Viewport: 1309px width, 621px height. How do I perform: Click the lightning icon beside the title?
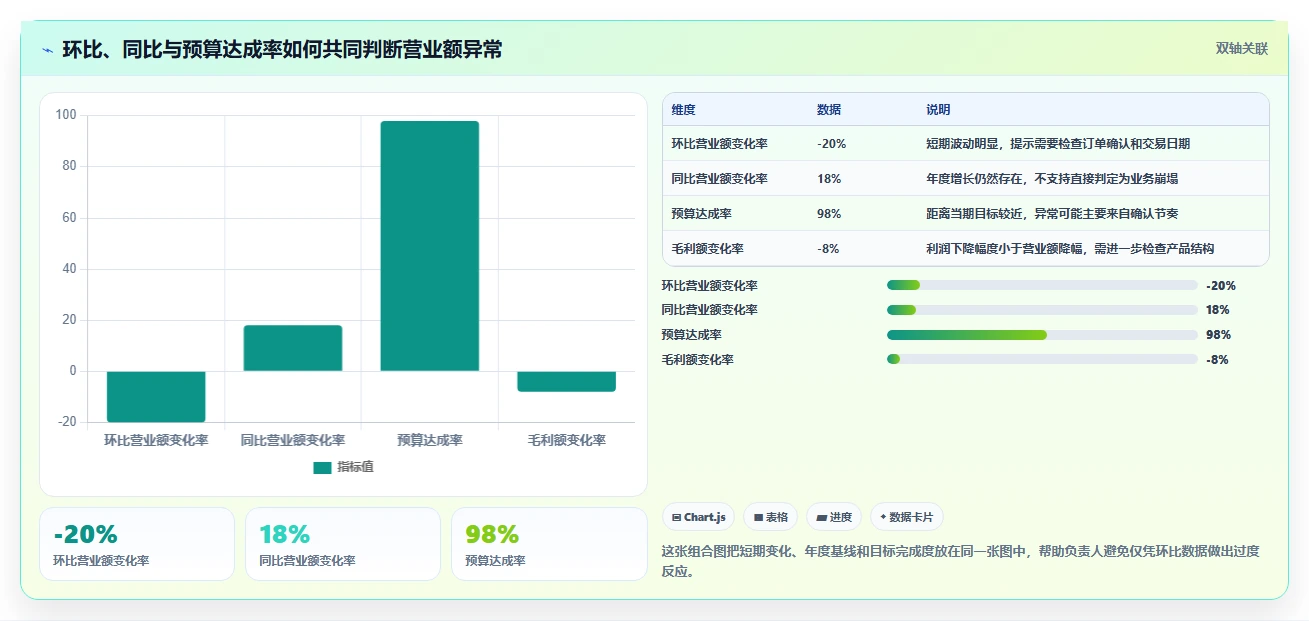(47, 50)
